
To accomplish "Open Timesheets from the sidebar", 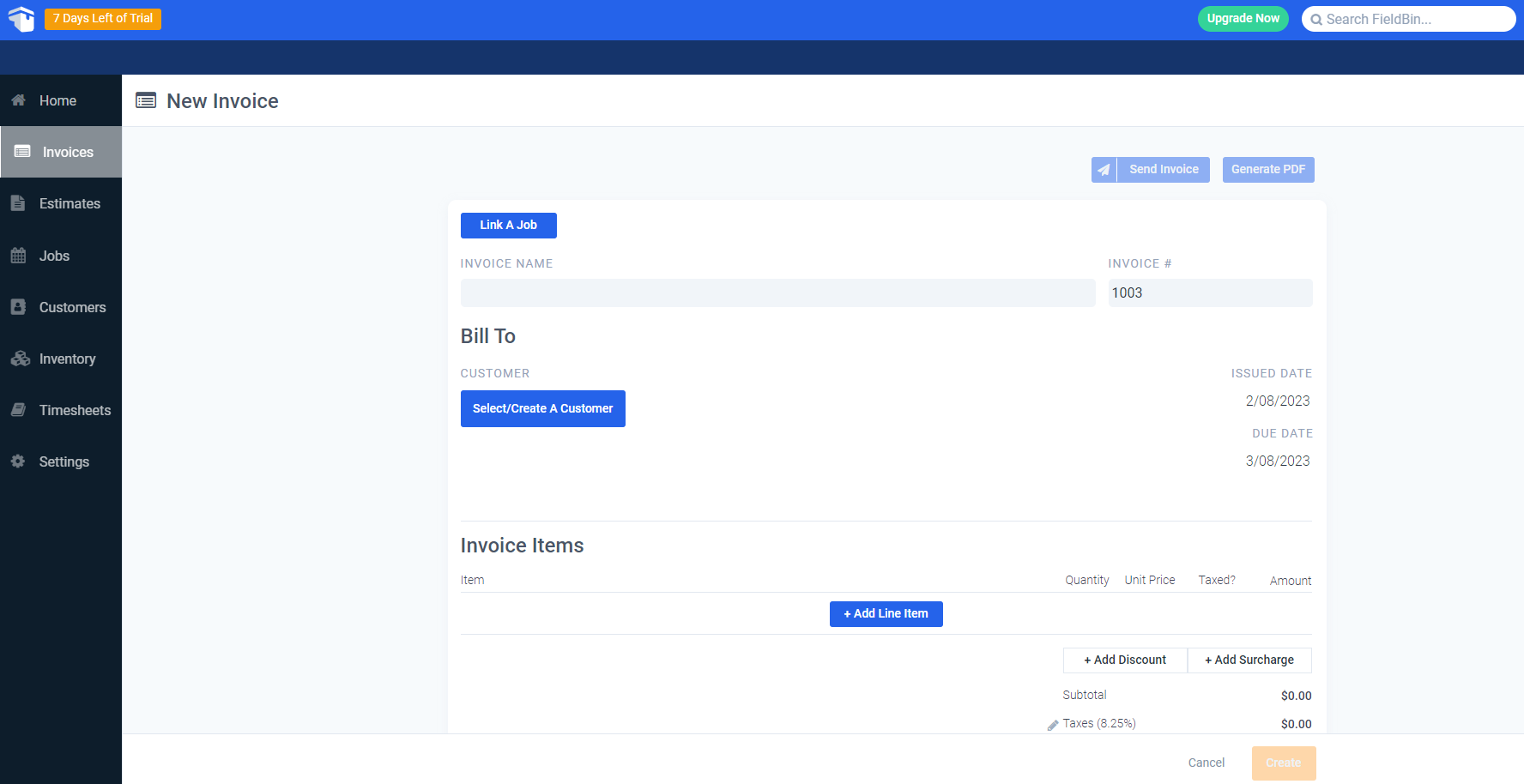I will pyautogui.click(x=61, y=410).
